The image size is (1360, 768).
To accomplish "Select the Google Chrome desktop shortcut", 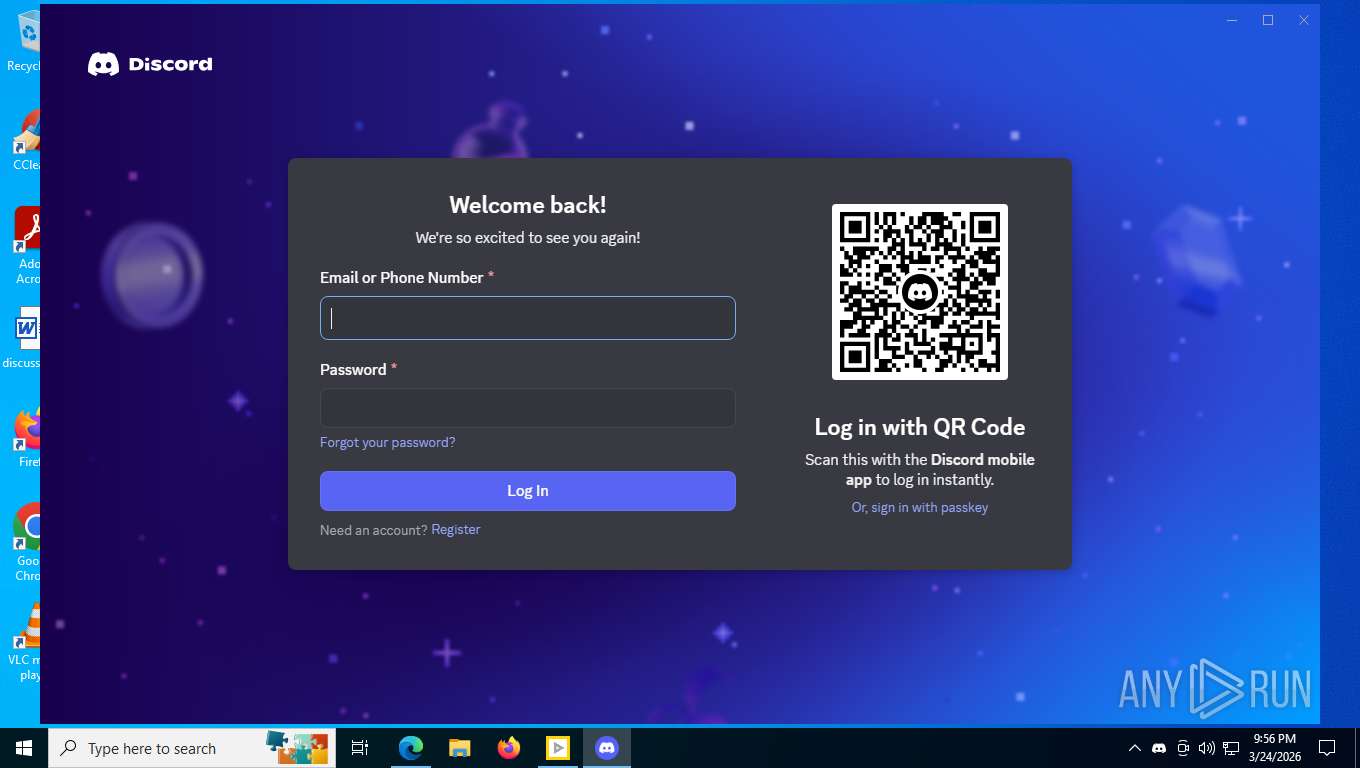I will point(28,542).
